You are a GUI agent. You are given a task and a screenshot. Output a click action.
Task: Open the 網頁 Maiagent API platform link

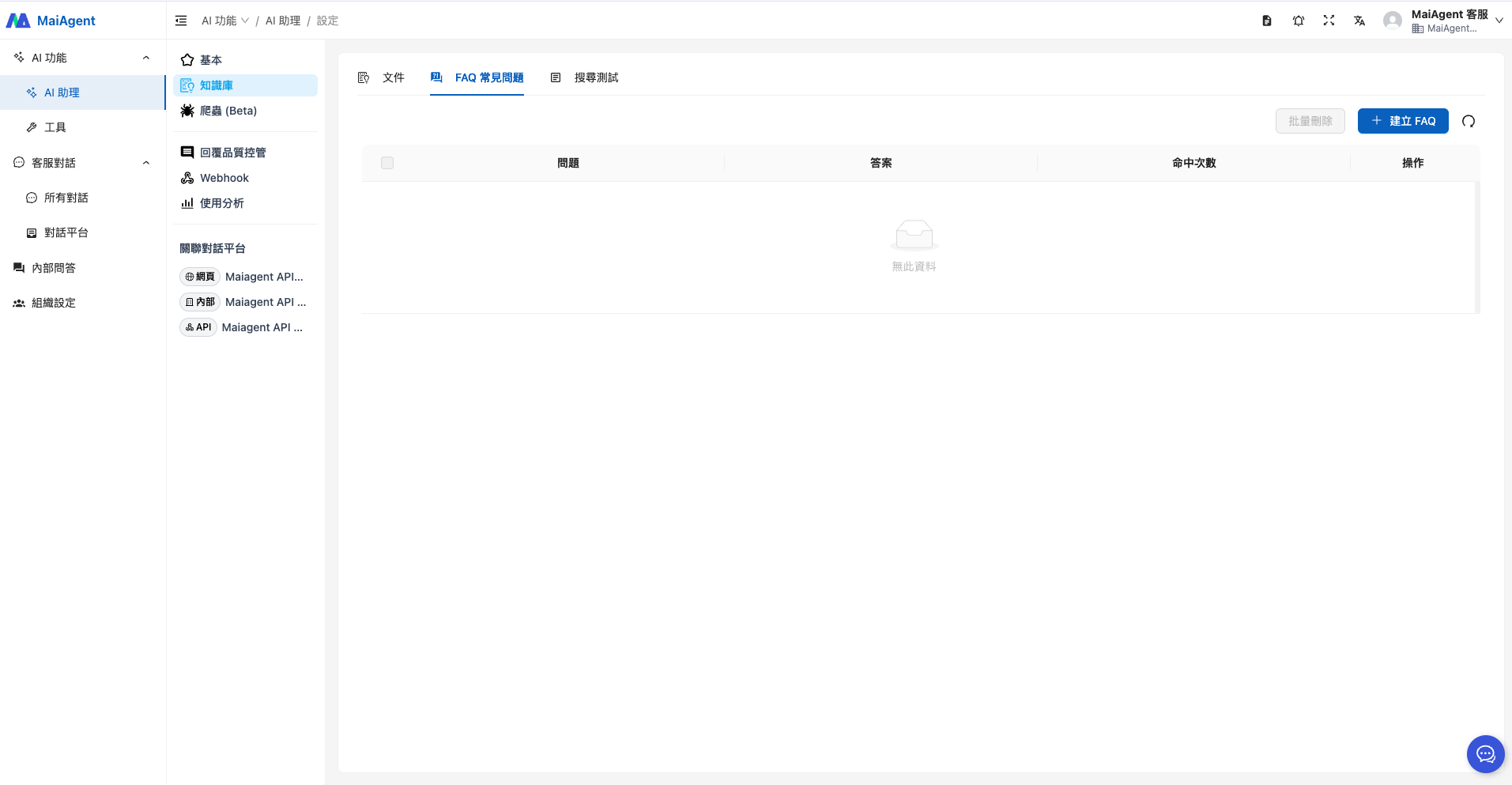coord(242,277)
